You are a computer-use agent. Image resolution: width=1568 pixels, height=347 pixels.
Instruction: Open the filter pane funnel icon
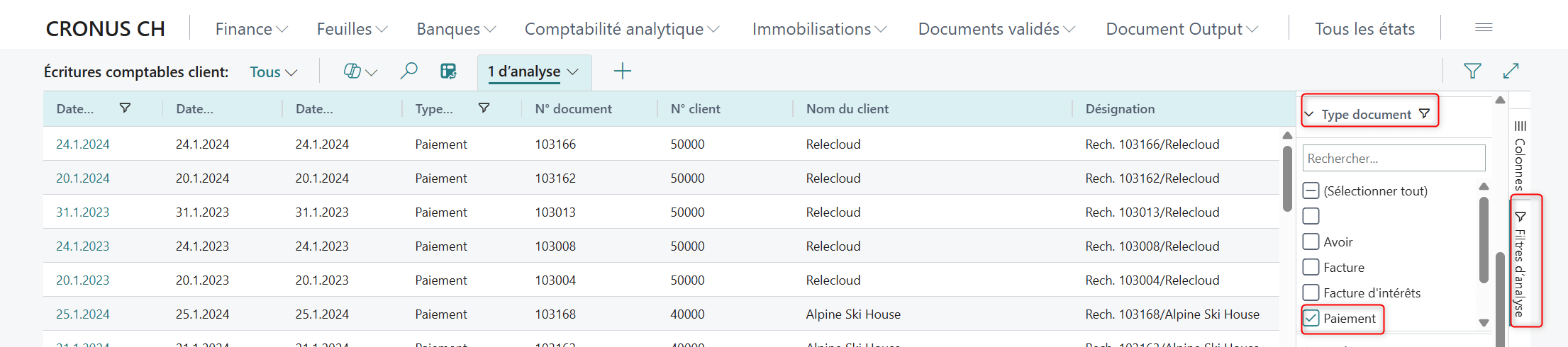1472,71
